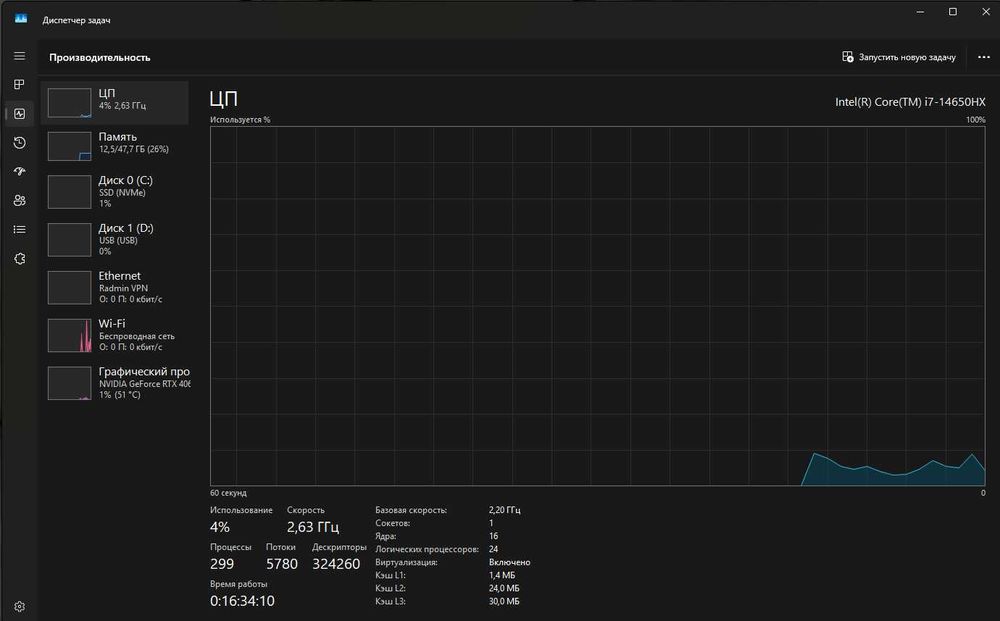Click the 'Используется %' graph label
The width and height of the screenshot is (1000, 621).
pyautogui.click(x=240, y=119)
